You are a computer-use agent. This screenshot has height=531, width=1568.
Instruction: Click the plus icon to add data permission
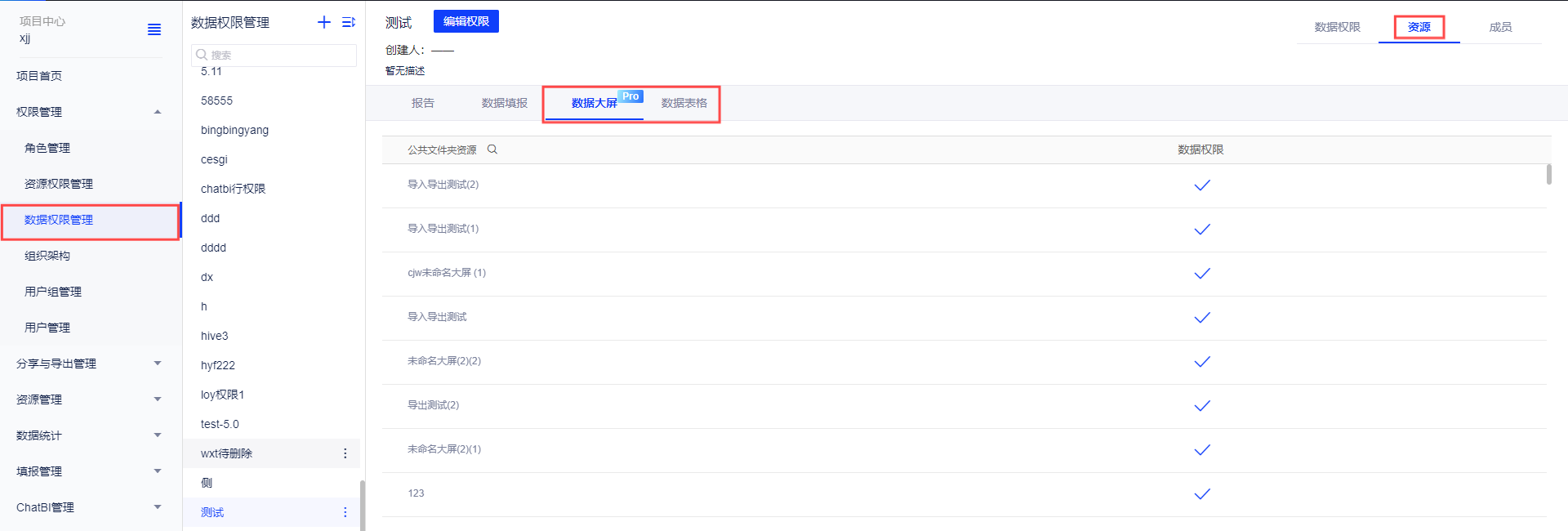[324, 22]
